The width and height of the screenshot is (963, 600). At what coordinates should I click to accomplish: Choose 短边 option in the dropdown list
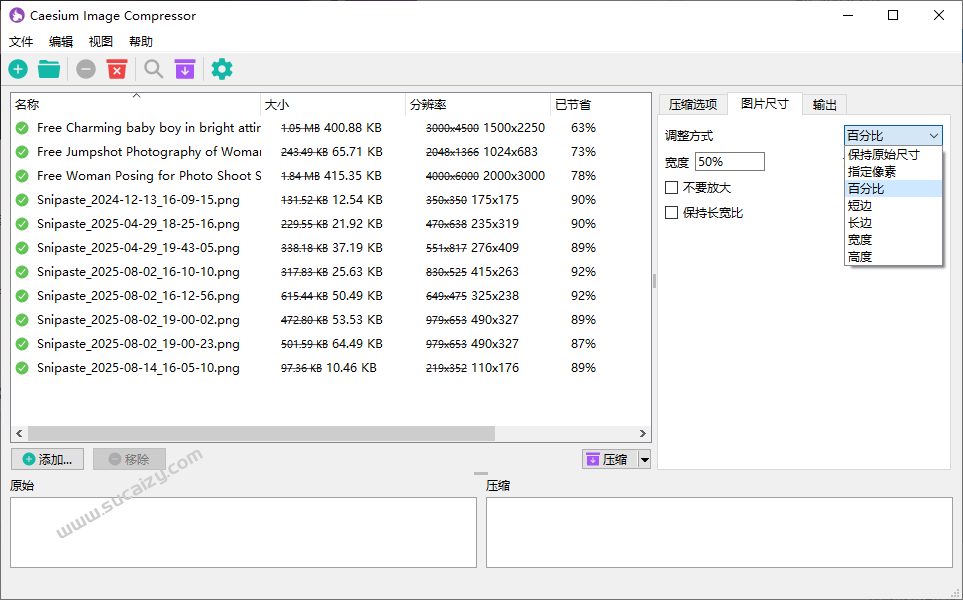click(859, 206)
